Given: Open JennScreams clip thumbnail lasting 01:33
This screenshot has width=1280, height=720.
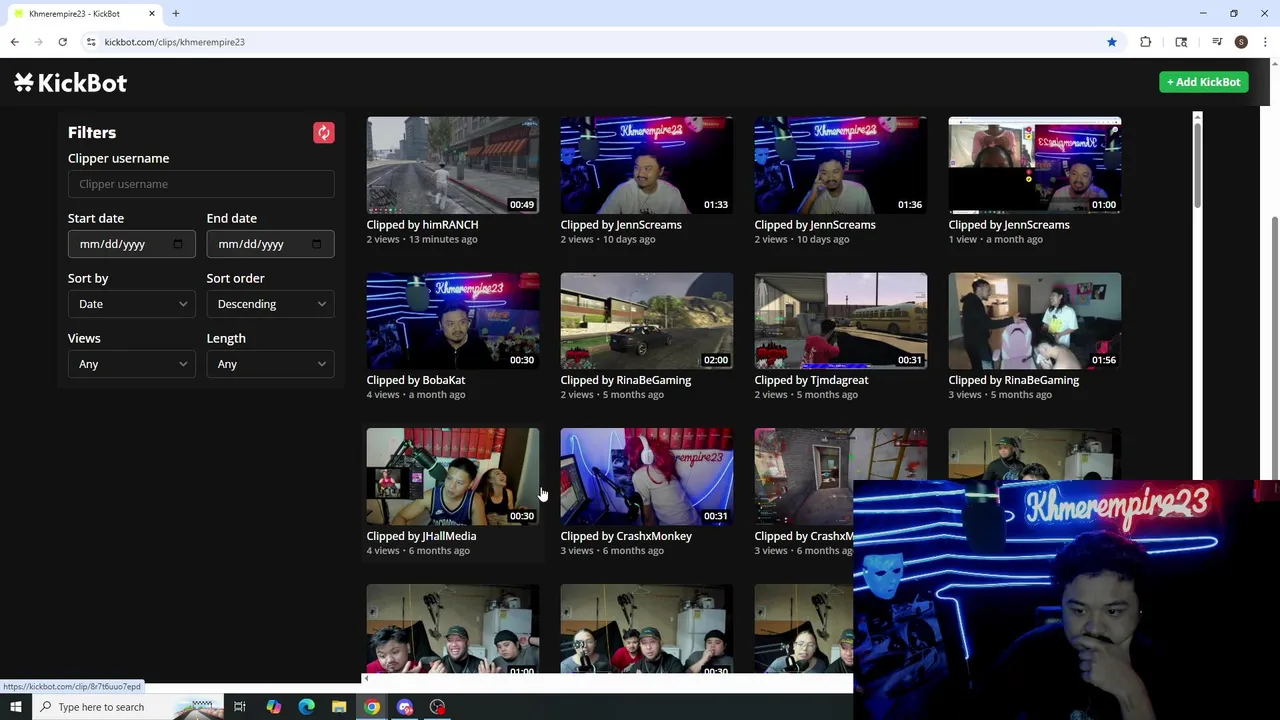Looking at the screenshot, I should pyautogui.click(x=647, y=165).
